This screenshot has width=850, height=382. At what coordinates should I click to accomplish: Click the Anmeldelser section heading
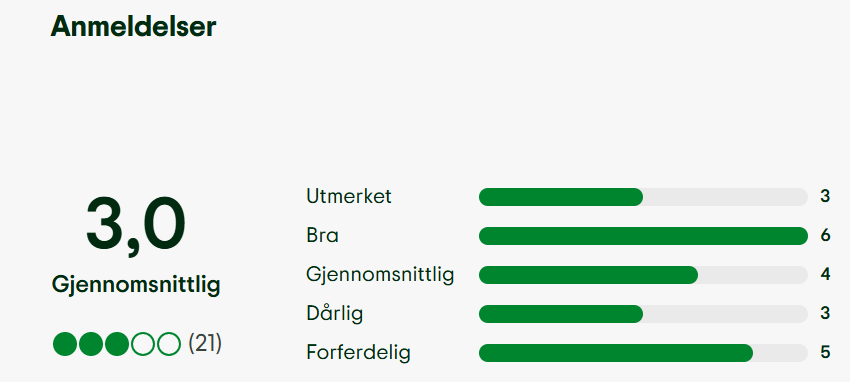(133, 27)
